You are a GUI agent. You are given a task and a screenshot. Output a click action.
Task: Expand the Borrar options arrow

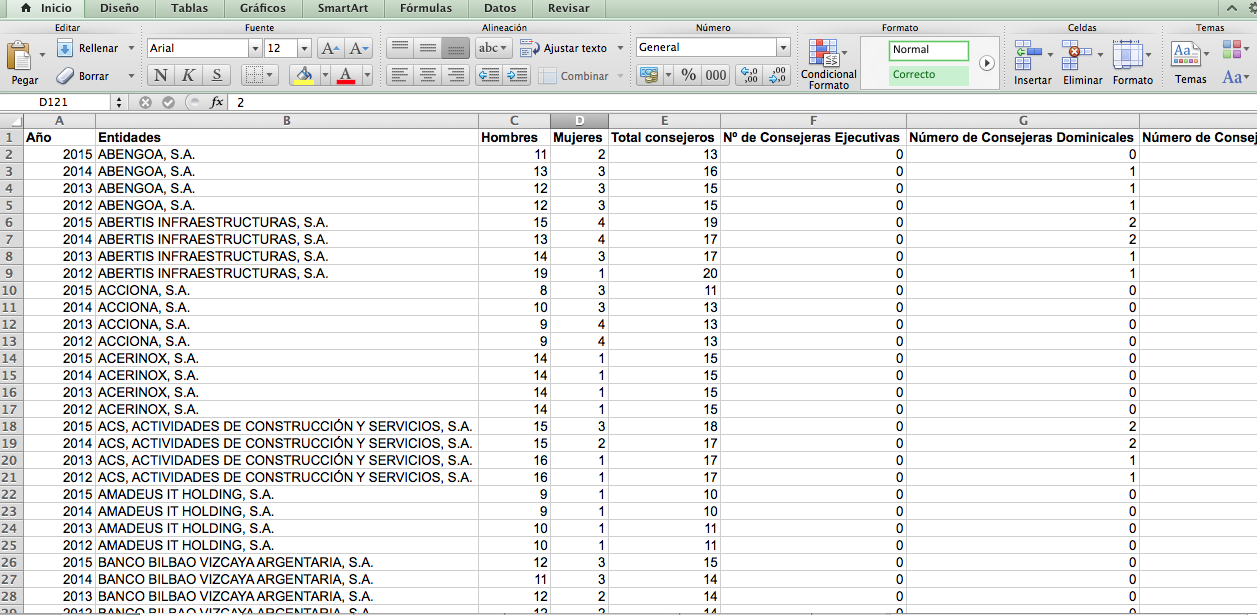[x=130, y=76]
